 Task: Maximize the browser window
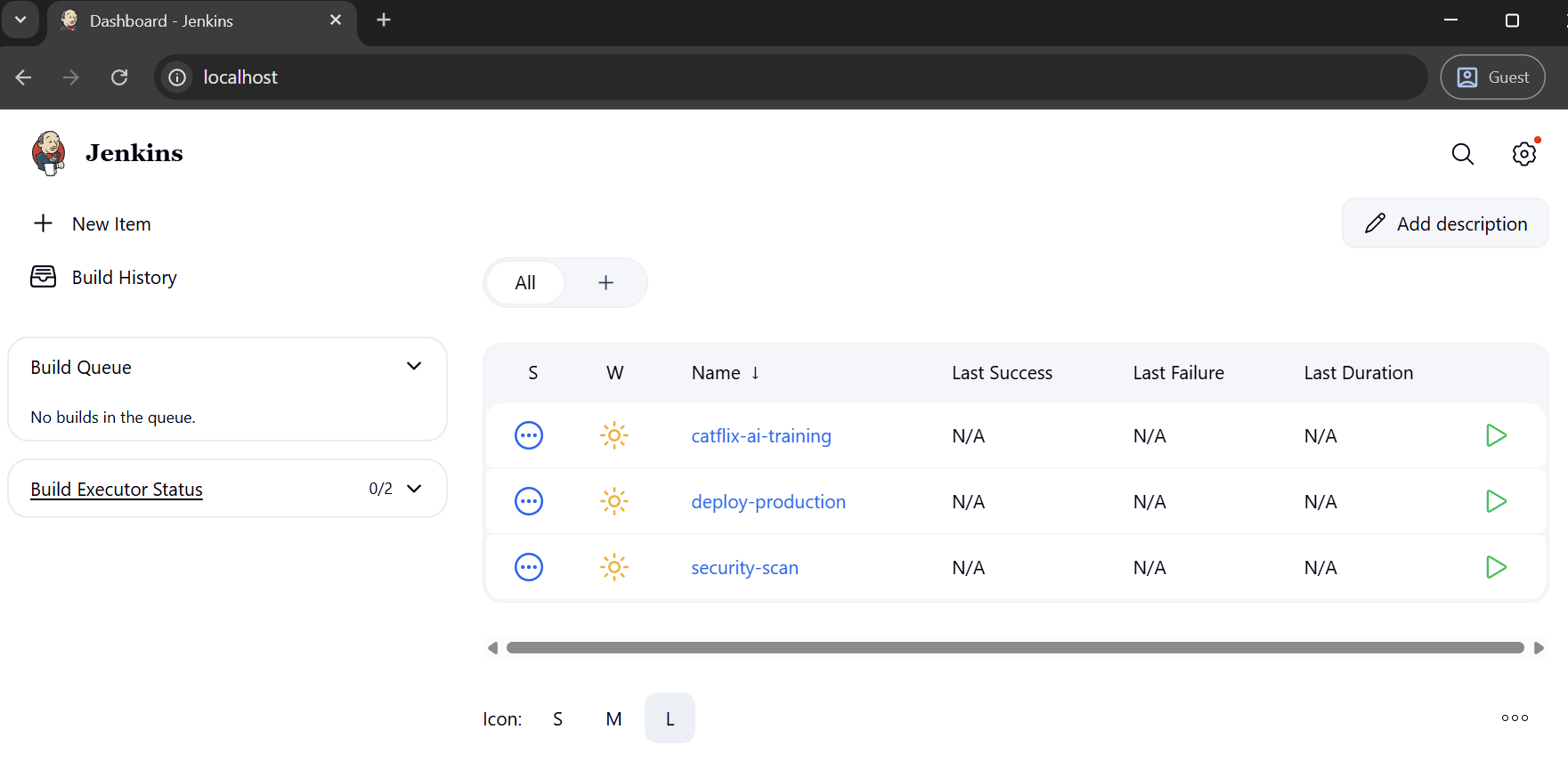1512,20
